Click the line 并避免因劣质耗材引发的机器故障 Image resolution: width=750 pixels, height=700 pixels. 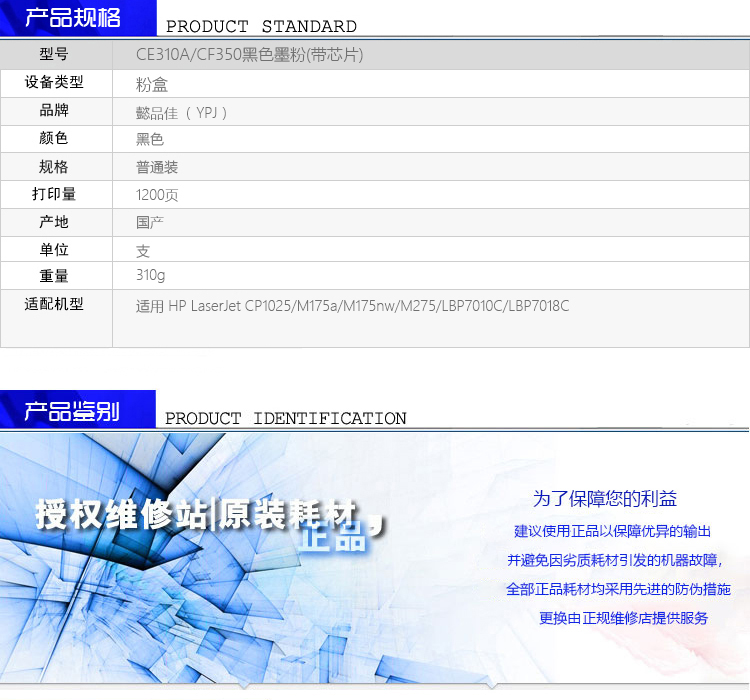point(615,560)
